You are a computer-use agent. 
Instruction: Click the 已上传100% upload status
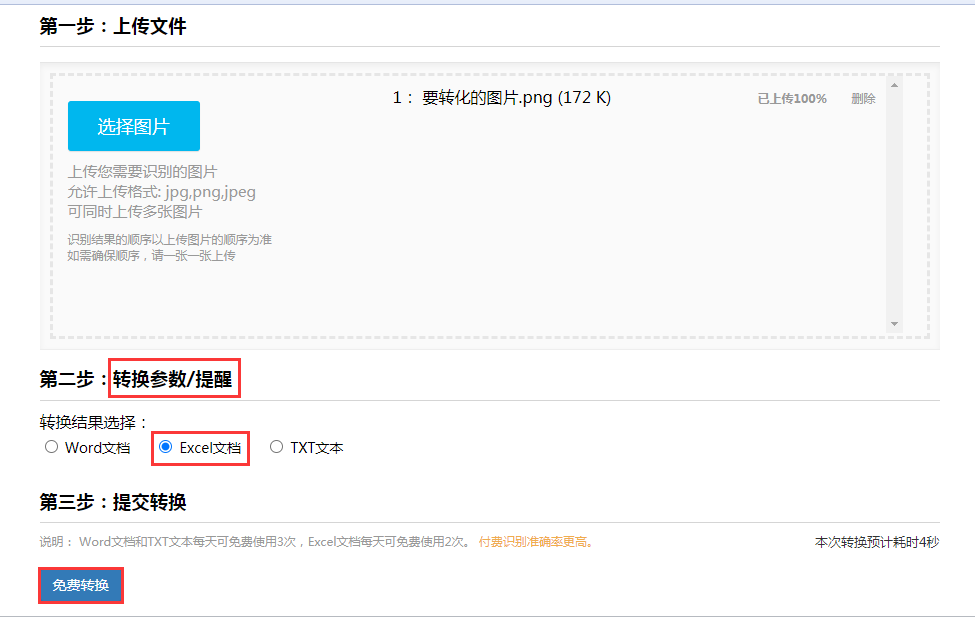[792, 98]
